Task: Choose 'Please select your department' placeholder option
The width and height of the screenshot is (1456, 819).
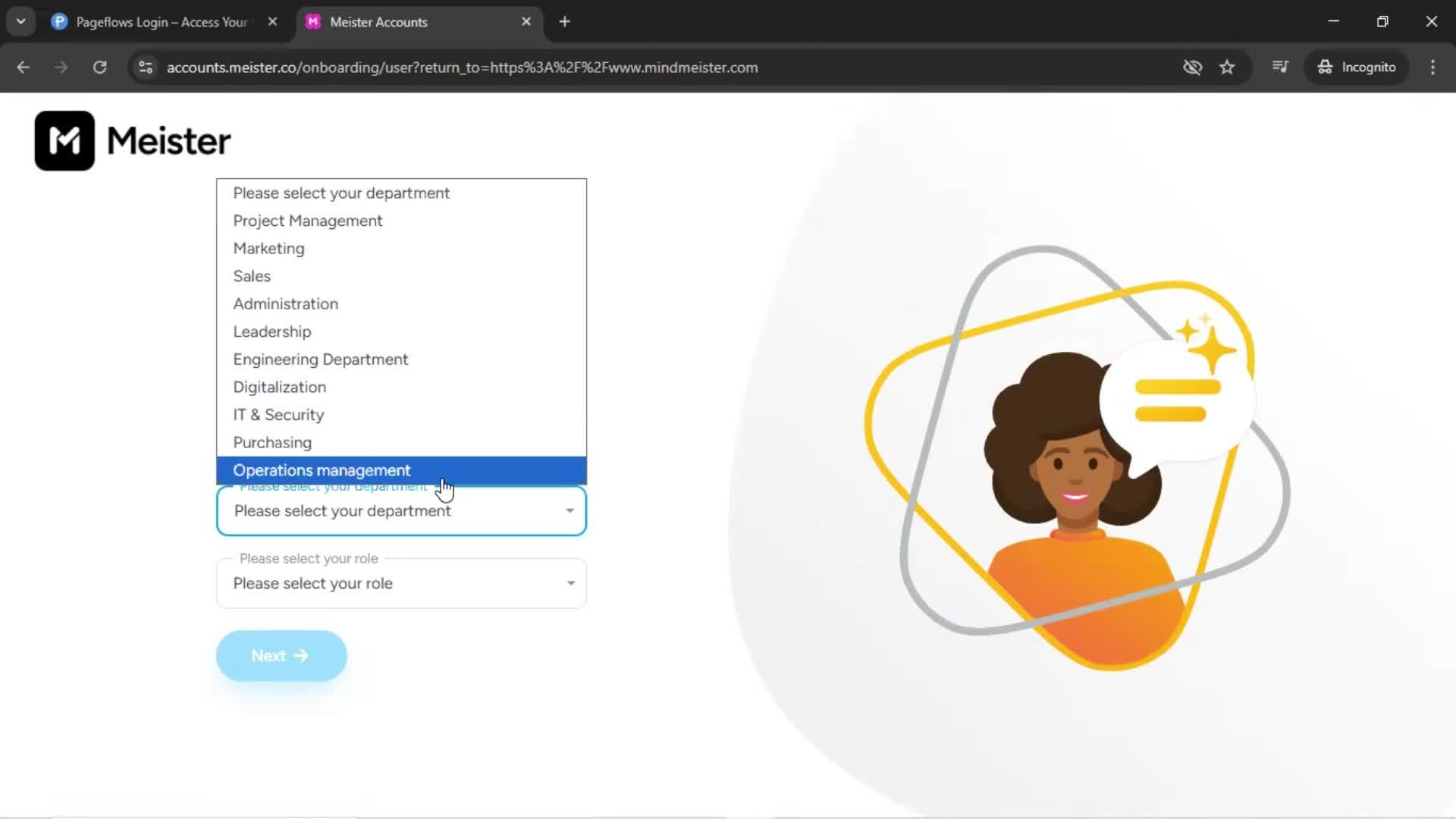Action: [401, 193]
